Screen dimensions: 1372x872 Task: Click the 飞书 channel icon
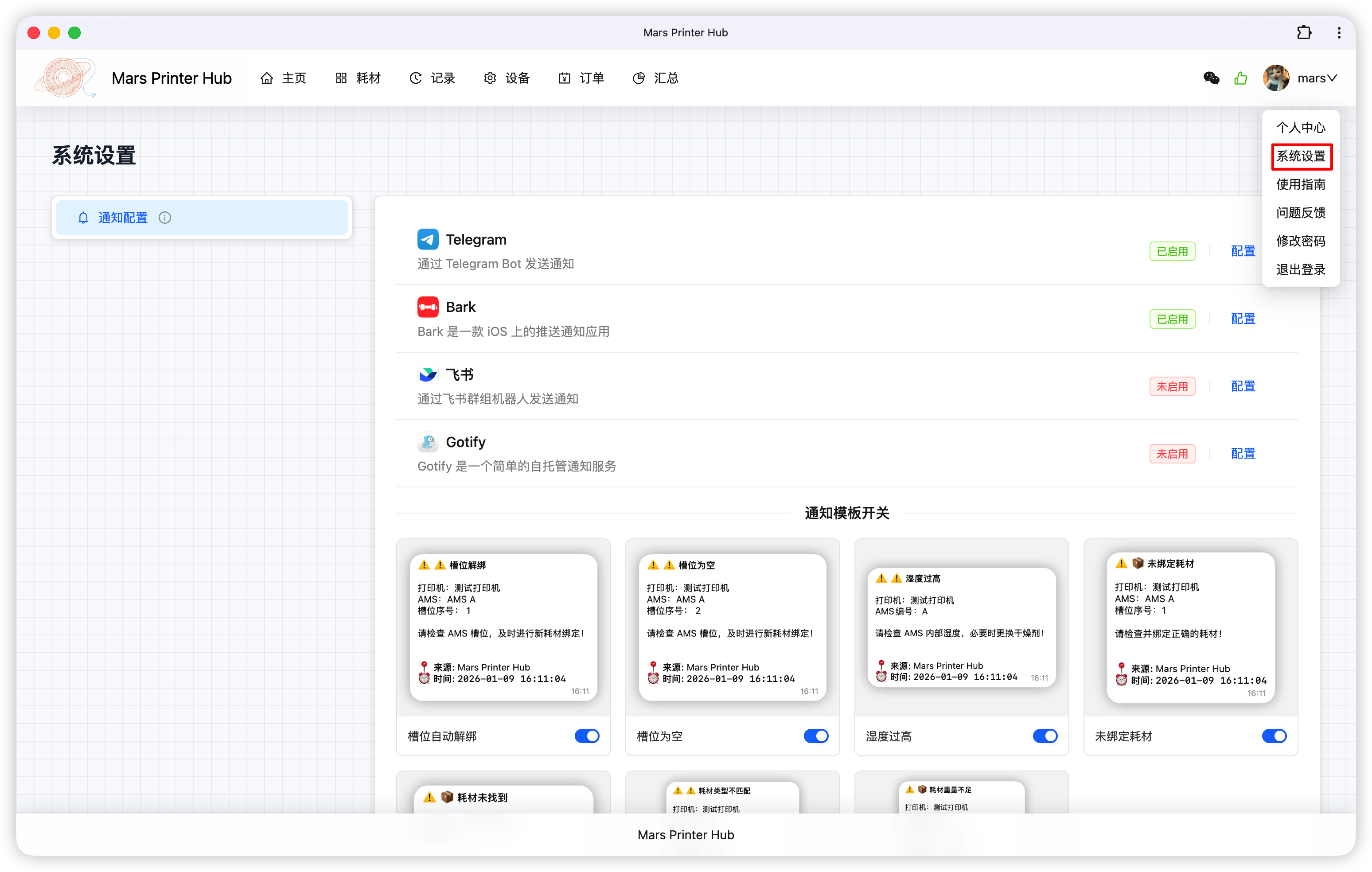[428, 374]
